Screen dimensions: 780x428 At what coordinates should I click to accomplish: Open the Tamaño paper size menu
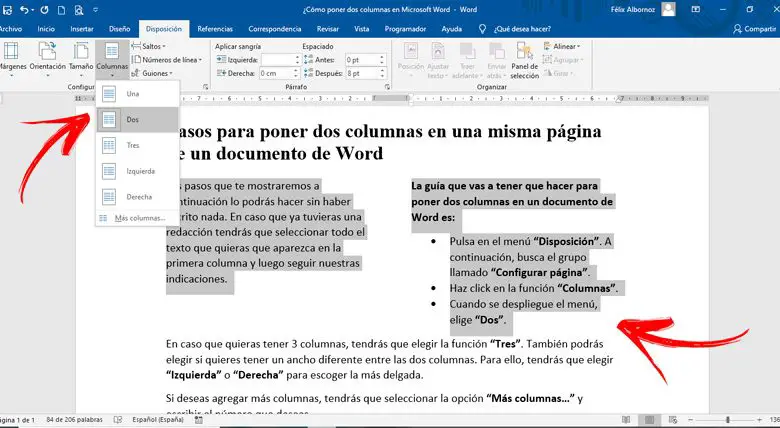tap(81, 60)
